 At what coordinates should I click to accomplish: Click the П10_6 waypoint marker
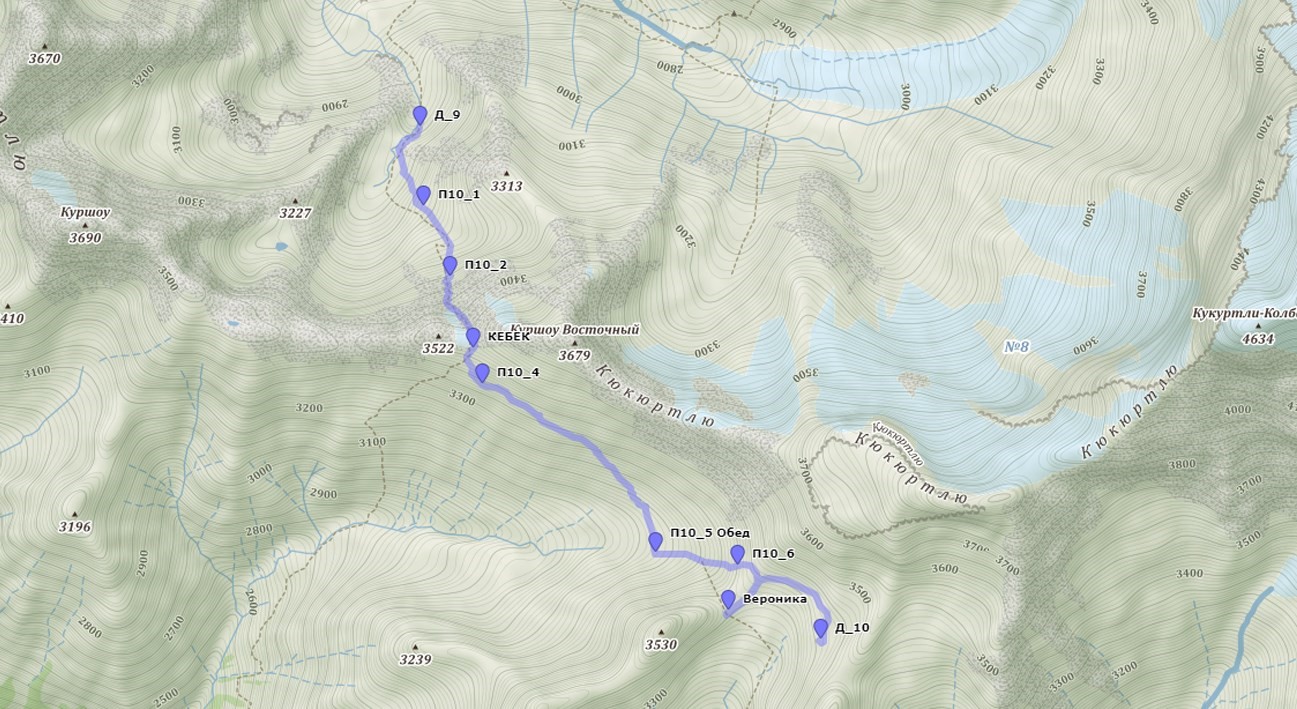coord(737,554)
